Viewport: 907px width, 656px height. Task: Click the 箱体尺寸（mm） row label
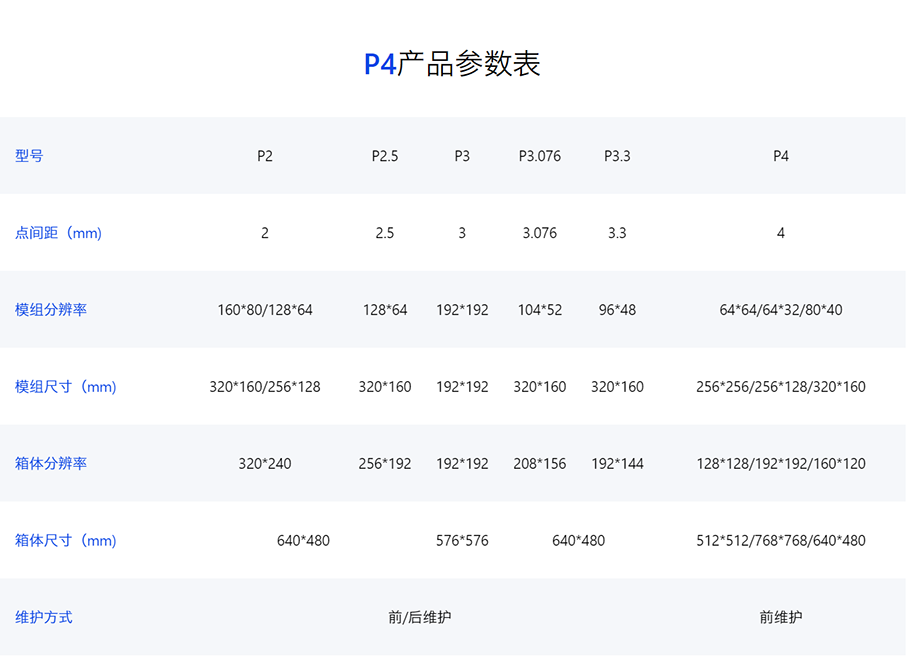(x=65, y=541)
